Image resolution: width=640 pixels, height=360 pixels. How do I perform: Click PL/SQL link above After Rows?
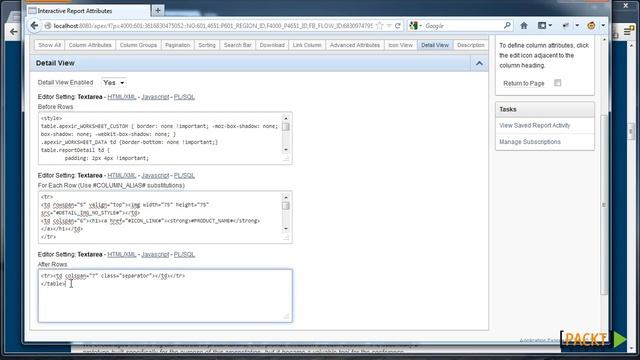click(x=184, y=254)
